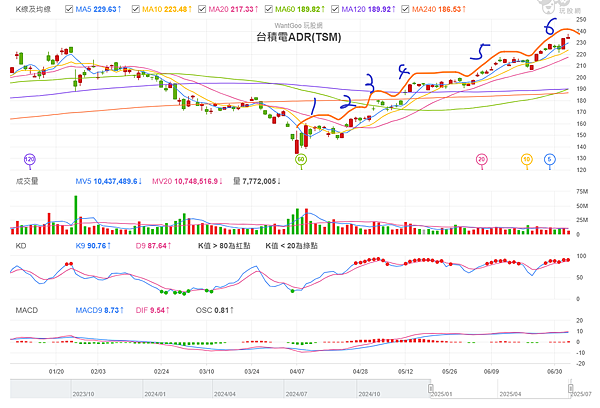
Task: Select the yellow 10 marker pin
Action: click(527, 159)
